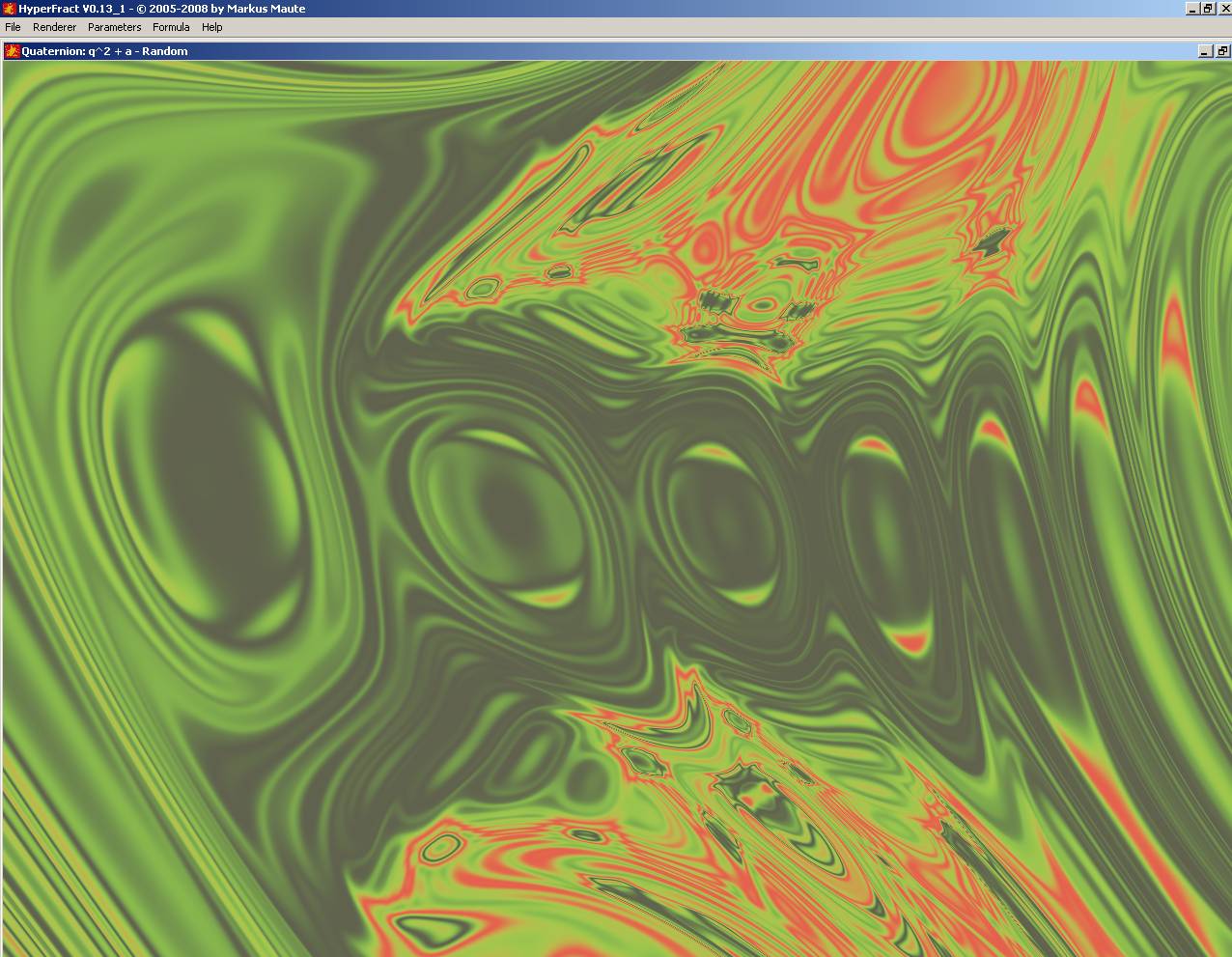
Task: Click the HyperFract main title bar text
Action: click(162, 9)
